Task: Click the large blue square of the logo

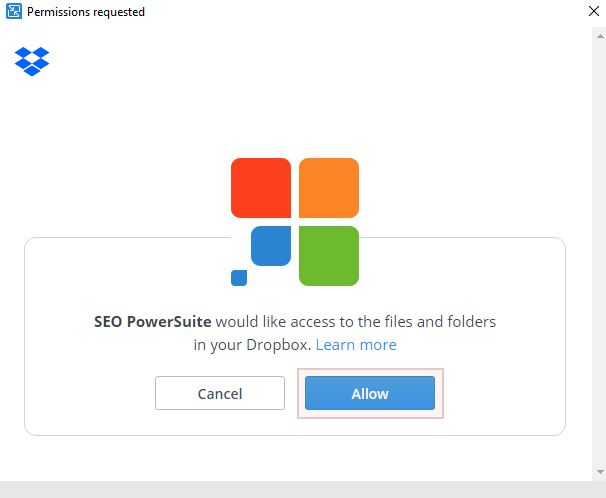Action: pyautogui.click(x=271, y=246)
